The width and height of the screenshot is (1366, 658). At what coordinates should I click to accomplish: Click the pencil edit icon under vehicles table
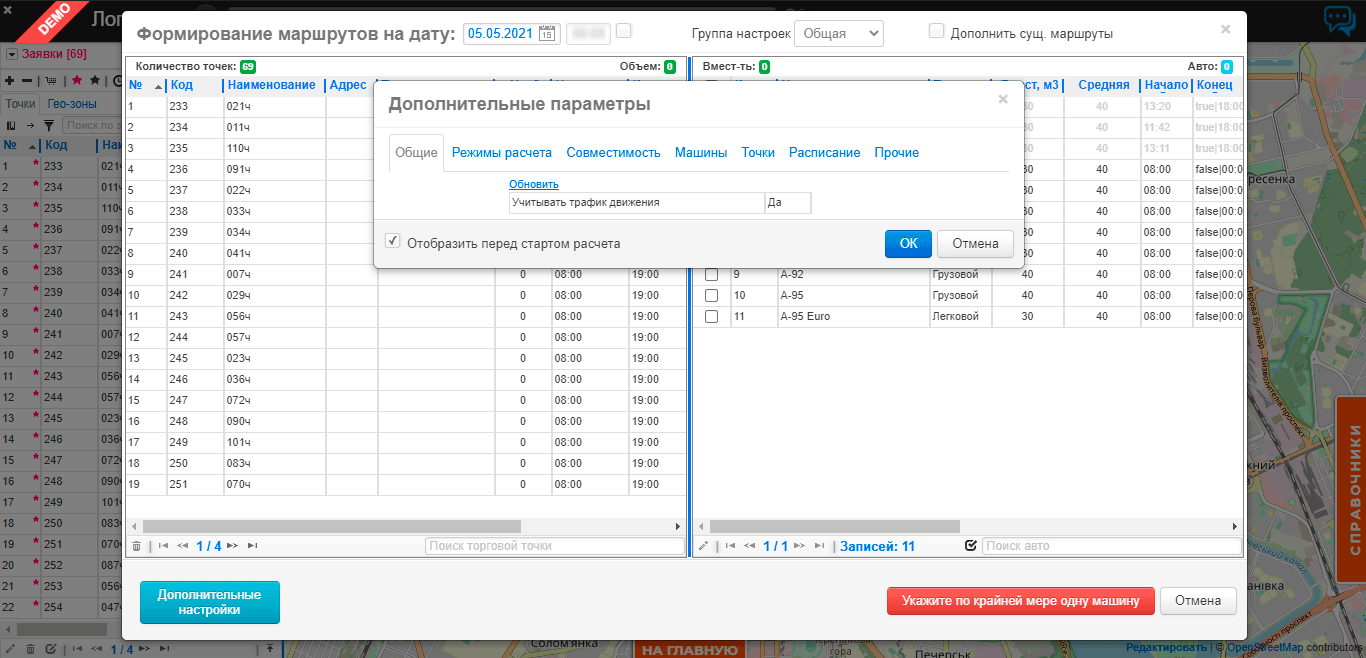coord(703,546)
